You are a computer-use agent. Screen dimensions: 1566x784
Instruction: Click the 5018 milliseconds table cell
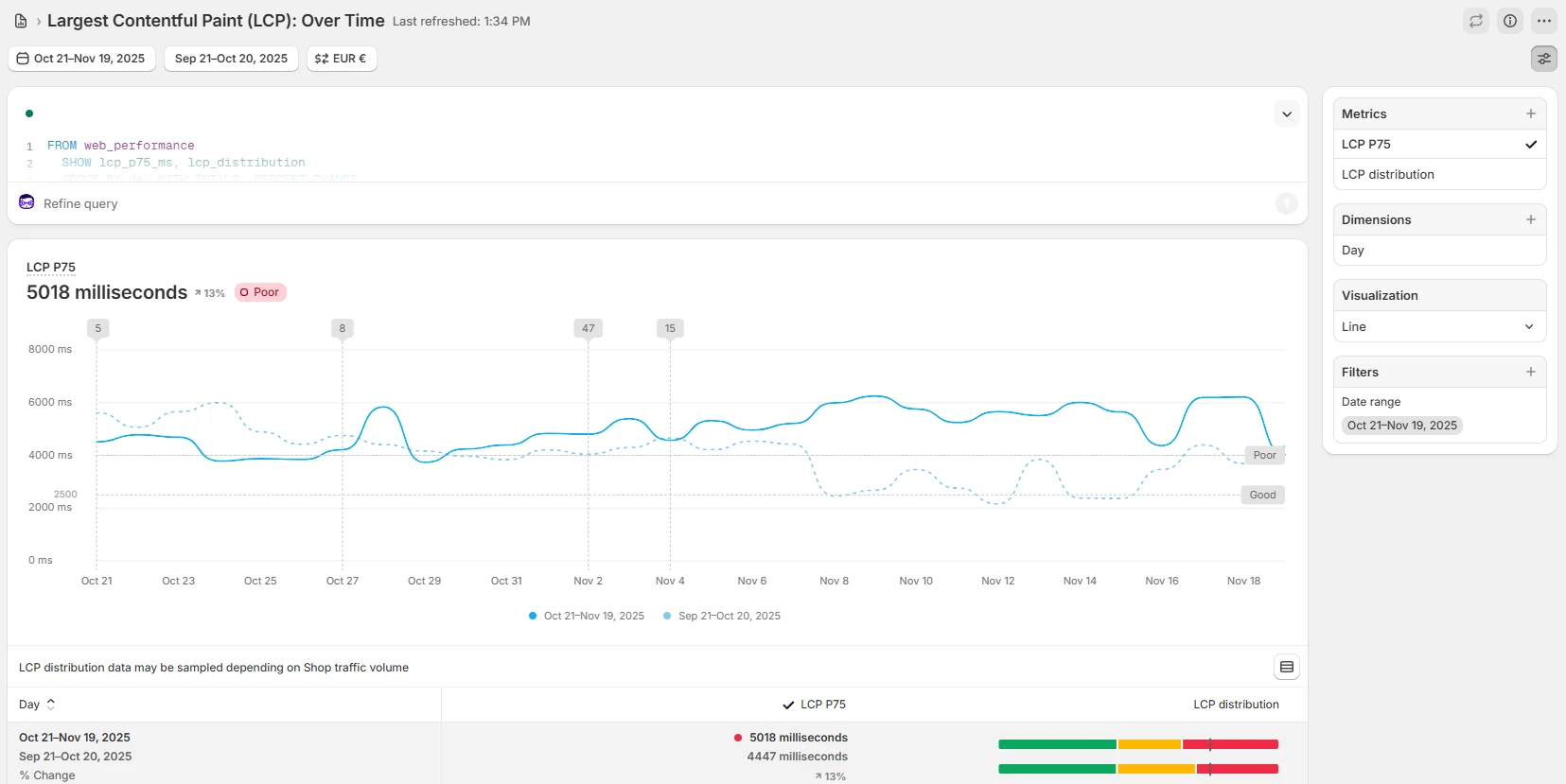pyautogui.click(x=799, y=738)
